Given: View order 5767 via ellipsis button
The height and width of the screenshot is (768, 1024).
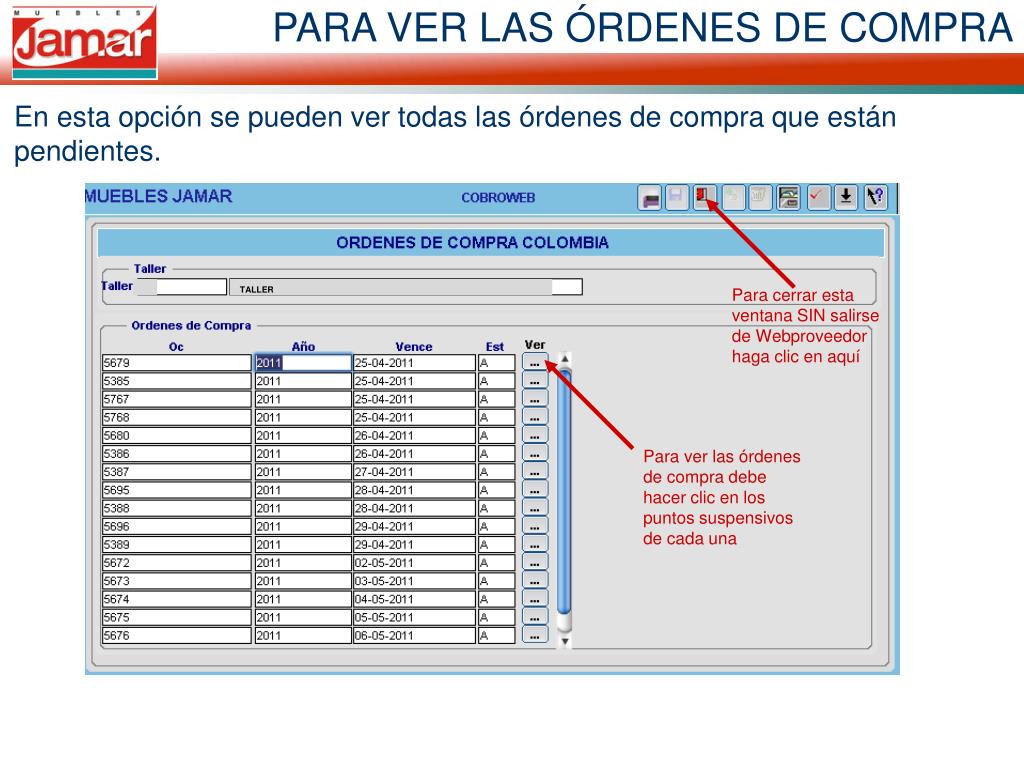Looking at the screenshot, I should click(535, 399).
